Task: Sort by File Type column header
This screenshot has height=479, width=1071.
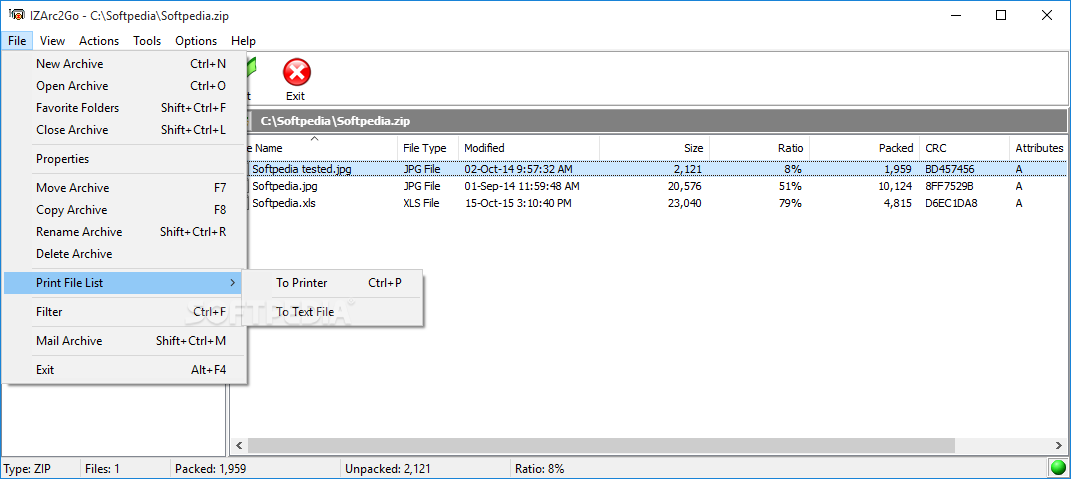Action: coord(428,148)
